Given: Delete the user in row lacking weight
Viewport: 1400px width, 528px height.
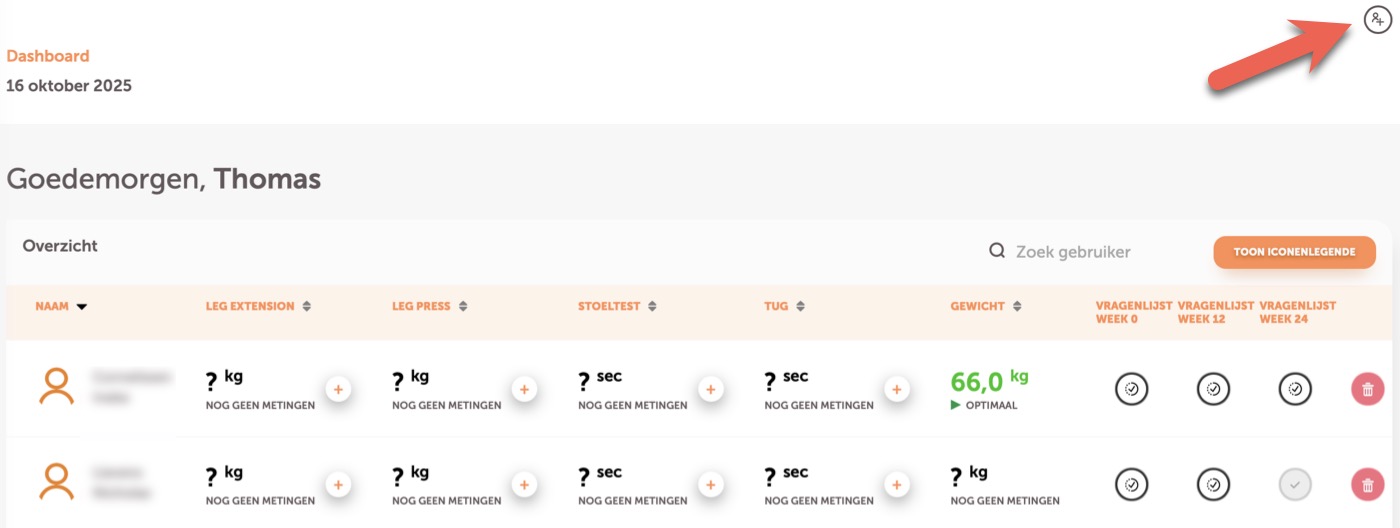Looking at the screenshot, I should [1367, 485].
